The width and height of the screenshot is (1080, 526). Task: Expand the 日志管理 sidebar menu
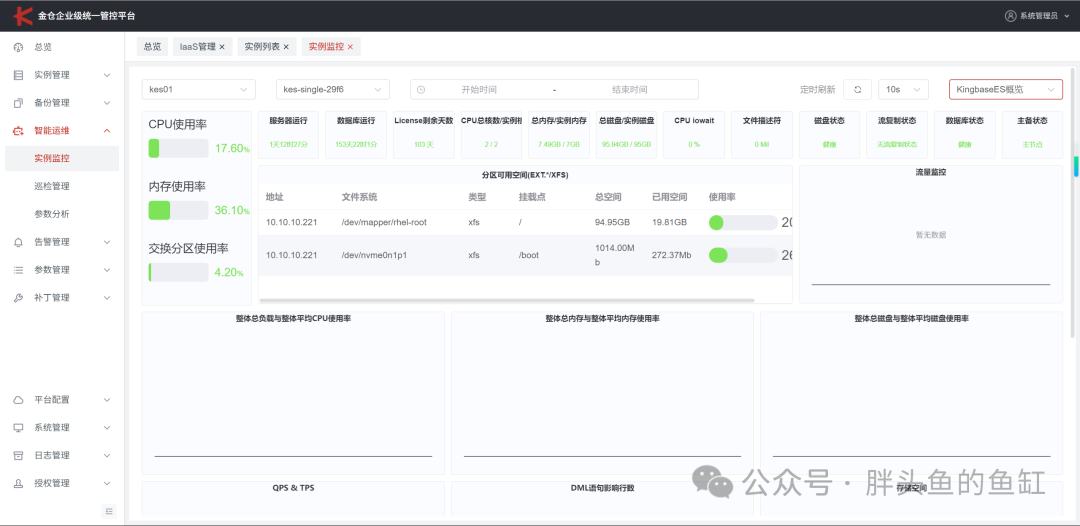(62, 455)
